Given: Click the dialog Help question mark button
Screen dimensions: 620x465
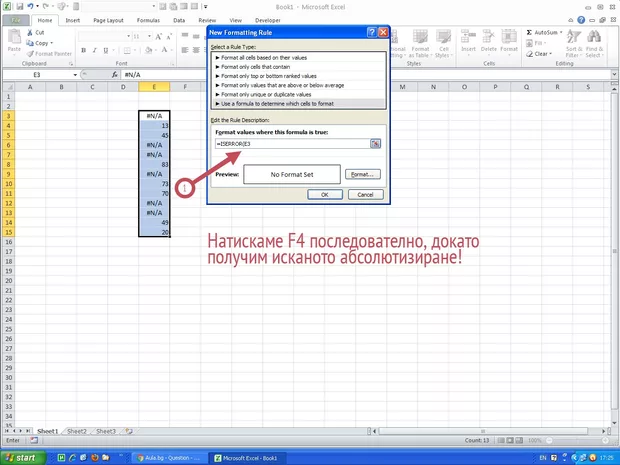Looking at the screenshot, I should (x=372, y=32).
